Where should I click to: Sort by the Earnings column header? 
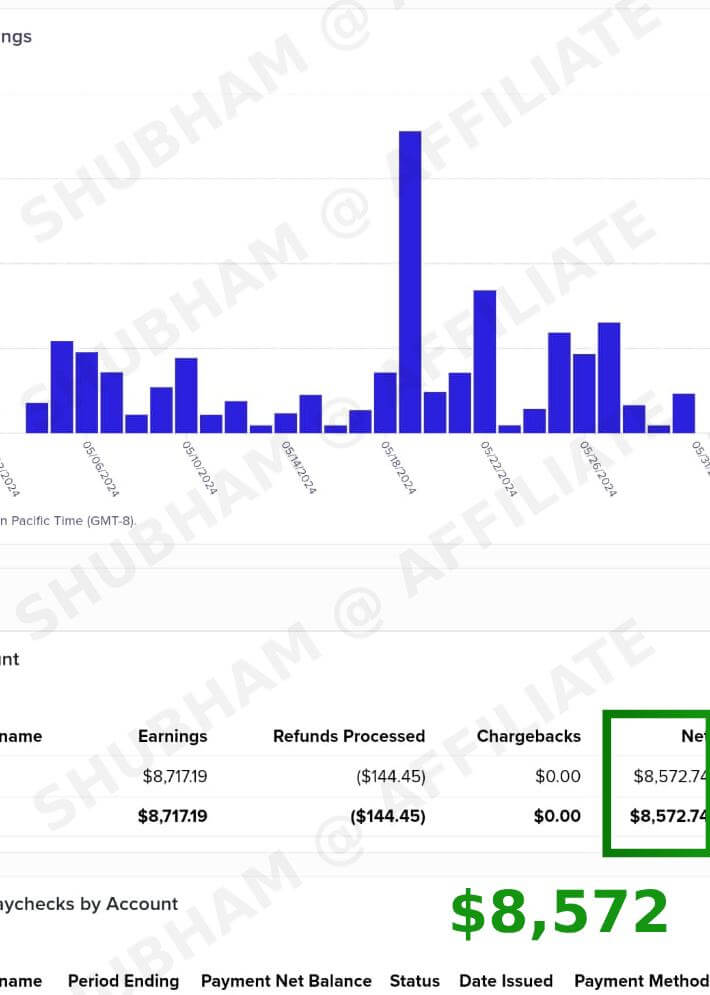172,736
